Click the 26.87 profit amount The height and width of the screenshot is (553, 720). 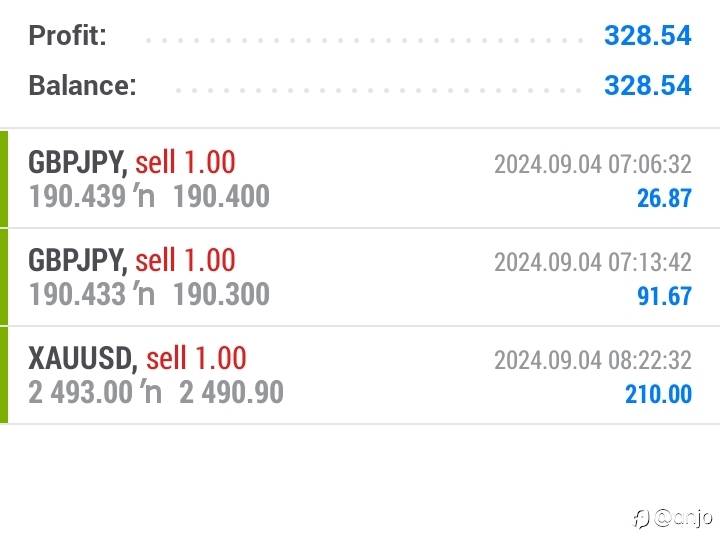[x=664, y=198]
